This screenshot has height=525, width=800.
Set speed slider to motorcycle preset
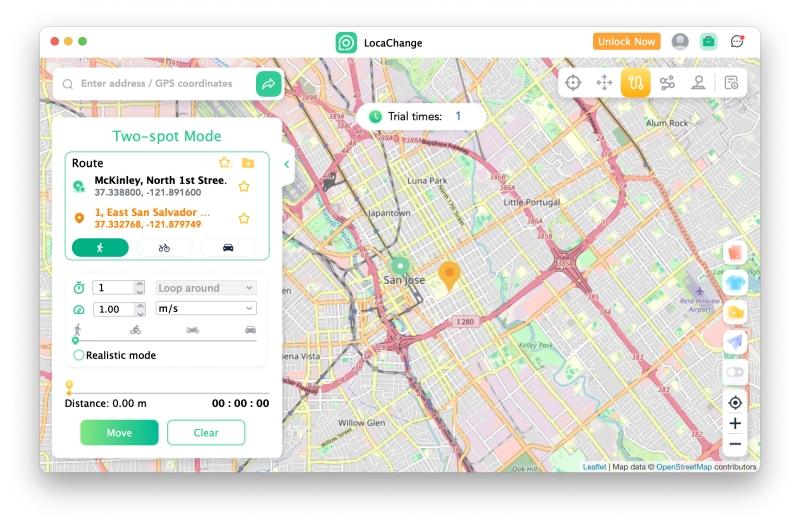pyautogui.click(x=192, y=330)
